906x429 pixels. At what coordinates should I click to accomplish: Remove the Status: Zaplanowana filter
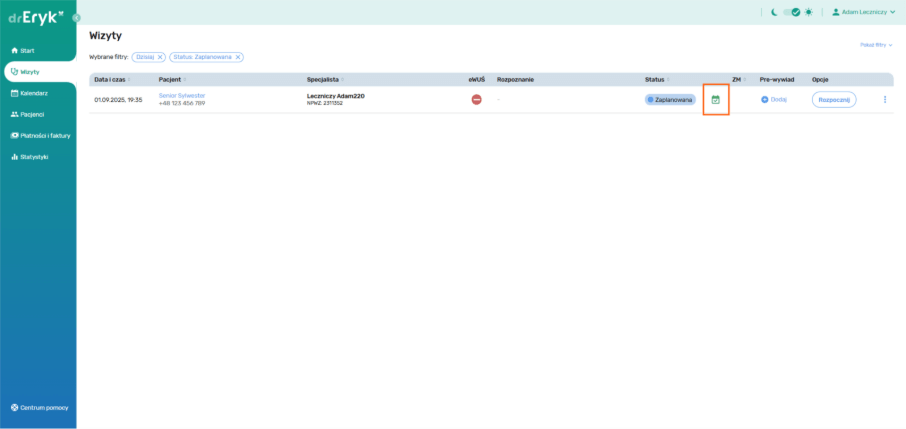(237, 57)
